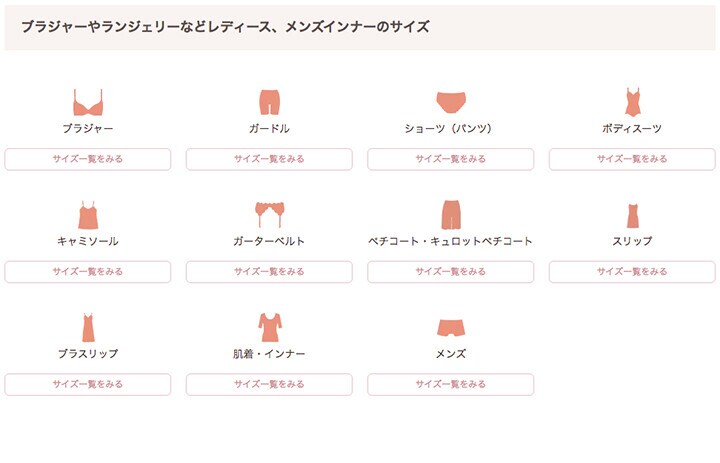The image size is (720, 463).
Task: Click the bra (ブラジャー) icon
Action: (88, 102)
